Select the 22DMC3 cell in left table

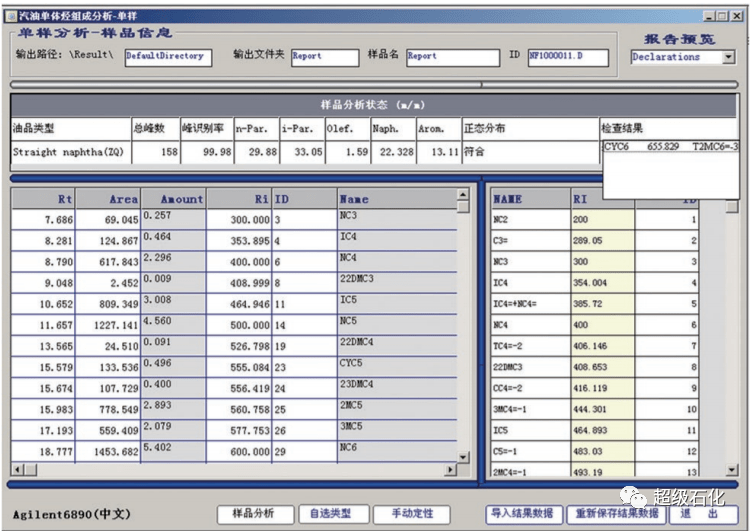[x=397, y=283]
